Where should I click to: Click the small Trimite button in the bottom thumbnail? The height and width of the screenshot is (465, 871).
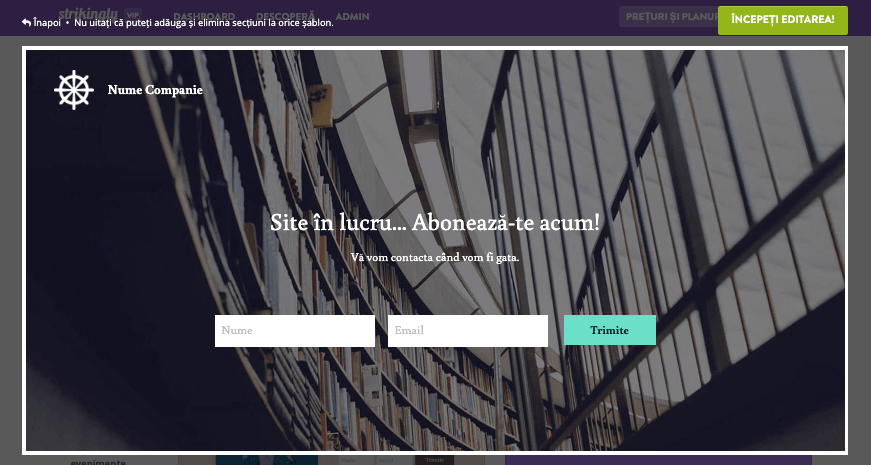pos(434,461)
